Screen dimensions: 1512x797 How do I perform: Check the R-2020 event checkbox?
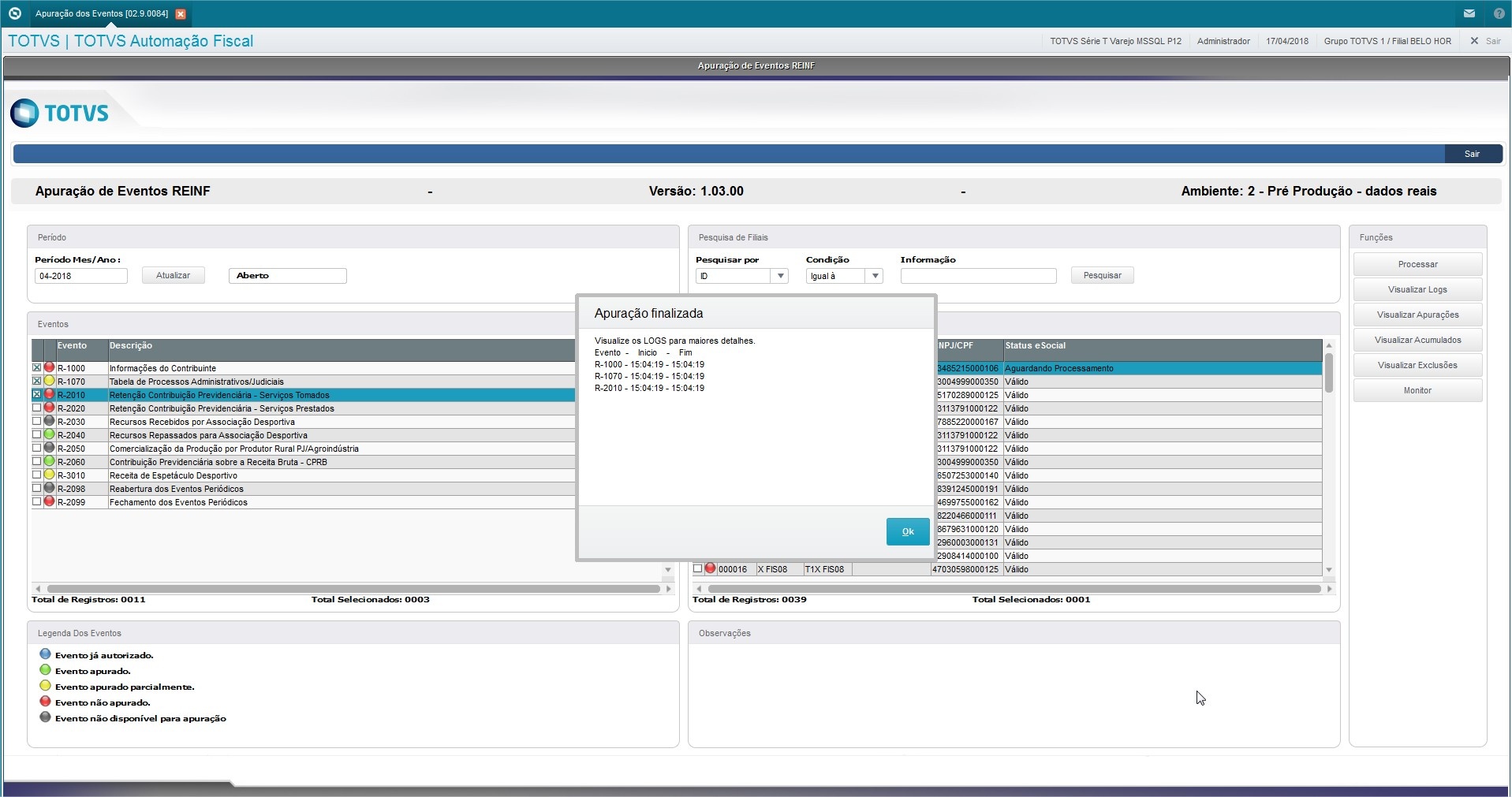coord(36,408)
